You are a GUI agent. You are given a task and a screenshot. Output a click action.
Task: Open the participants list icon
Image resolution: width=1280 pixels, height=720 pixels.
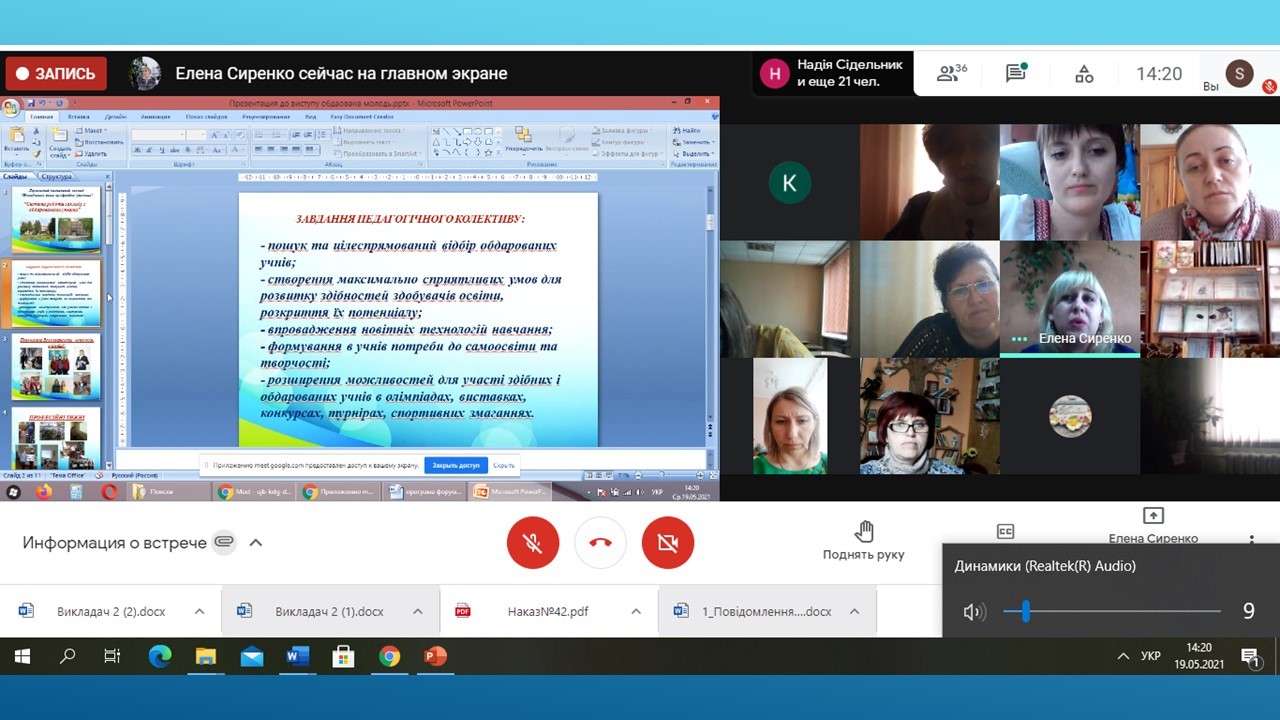(x=950, y=74)
